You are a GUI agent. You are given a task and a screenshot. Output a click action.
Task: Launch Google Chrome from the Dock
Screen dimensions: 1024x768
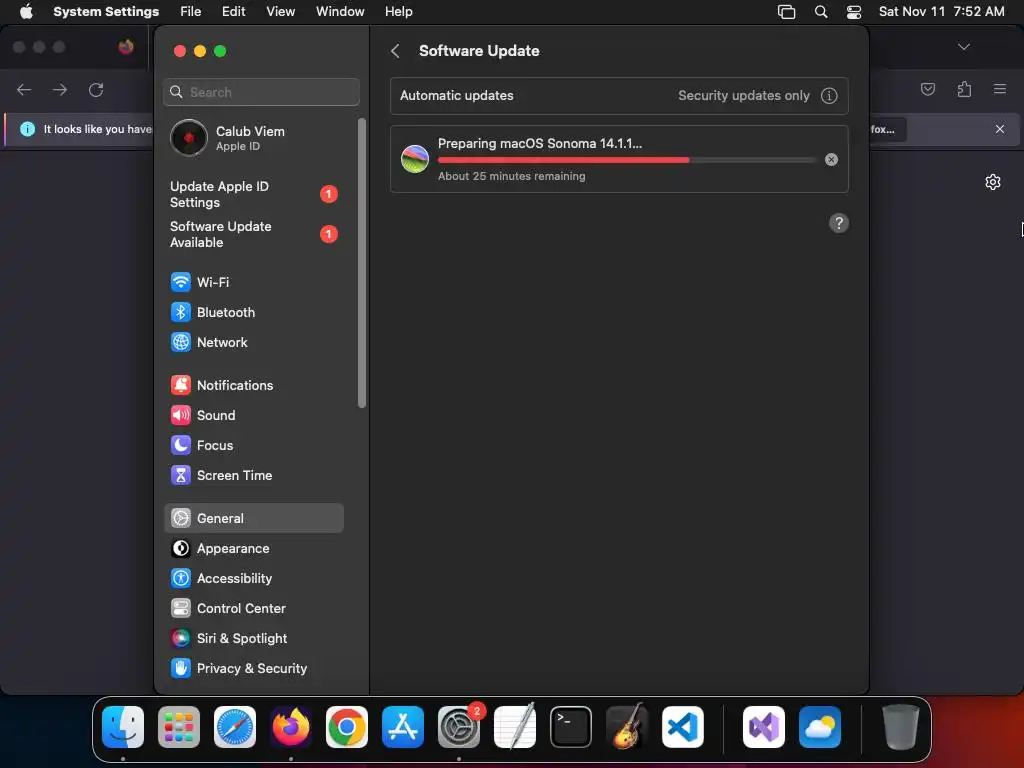click(347, 727)
